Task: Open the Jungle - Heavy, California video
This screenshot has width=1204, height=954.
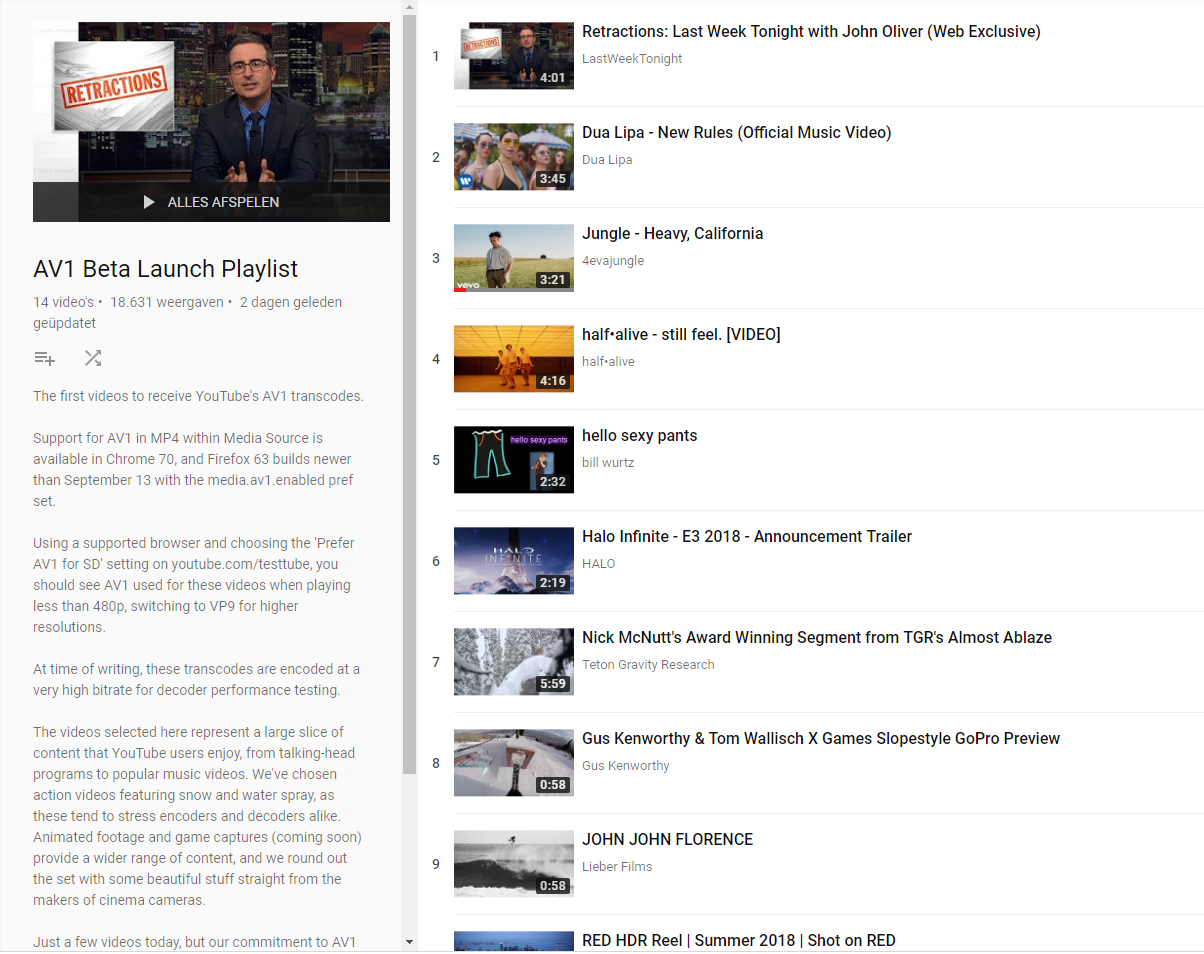Action: coord(672,233)
